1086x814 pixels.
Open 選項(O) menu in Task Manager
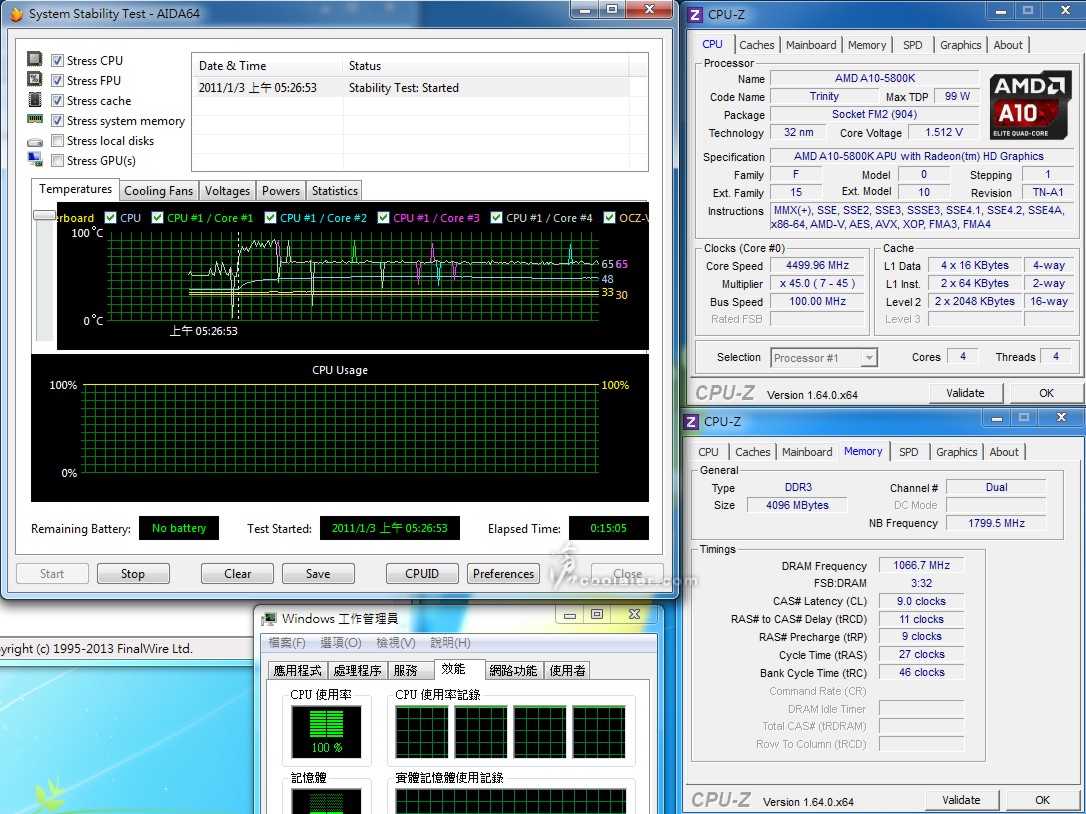tap(341, 643)
